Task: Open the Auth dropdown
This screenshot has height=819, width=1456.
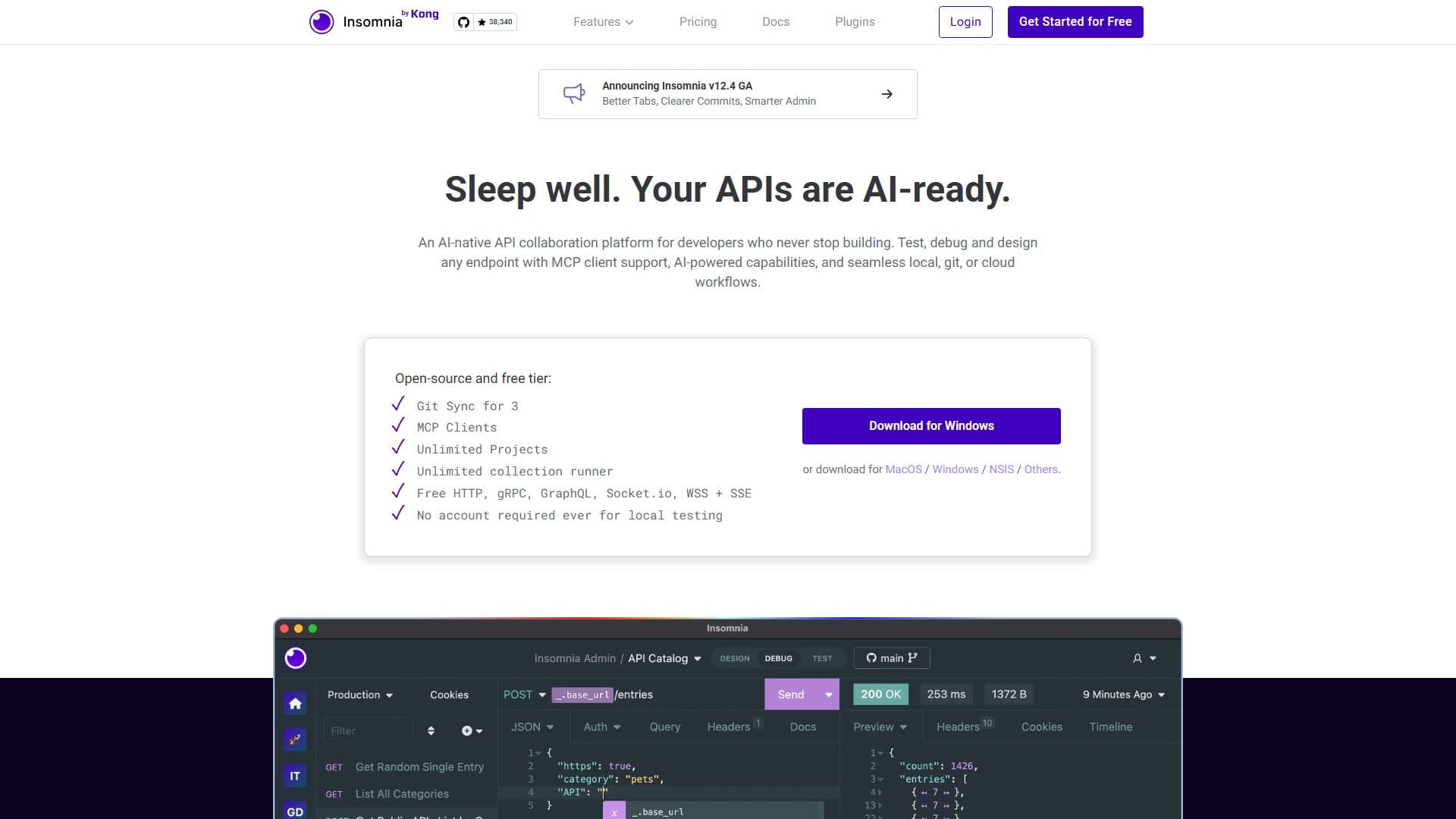Action: [x=602, y=726]
